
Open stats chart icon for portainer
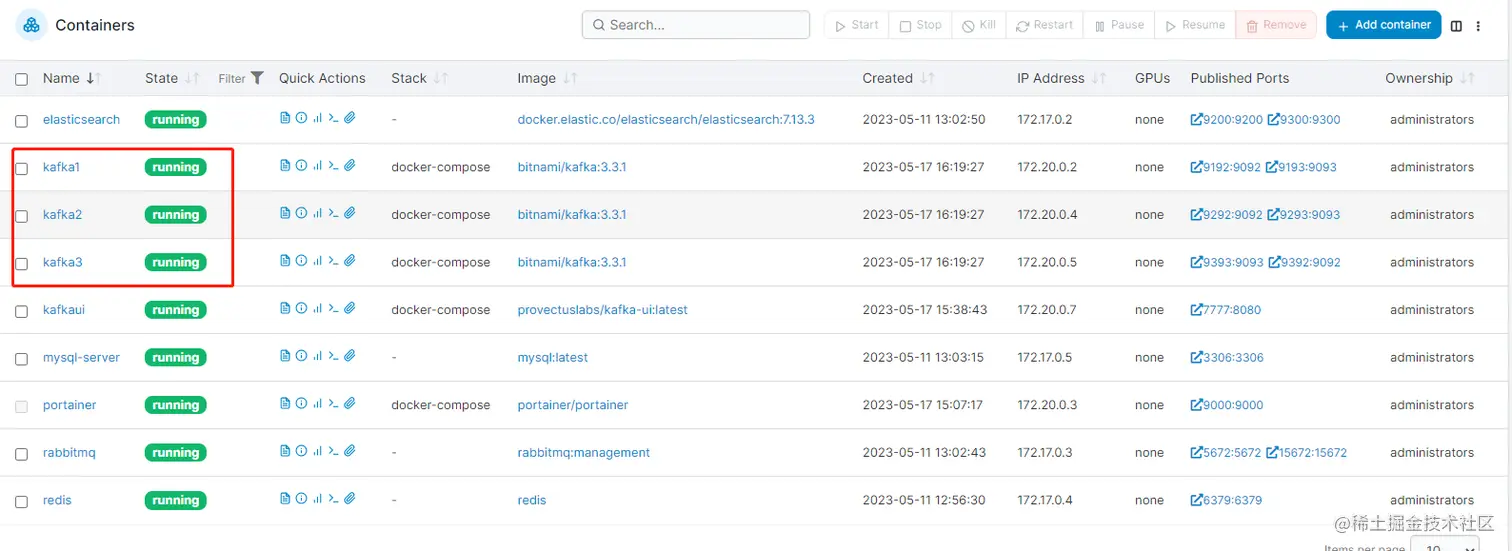coord(317,404)
